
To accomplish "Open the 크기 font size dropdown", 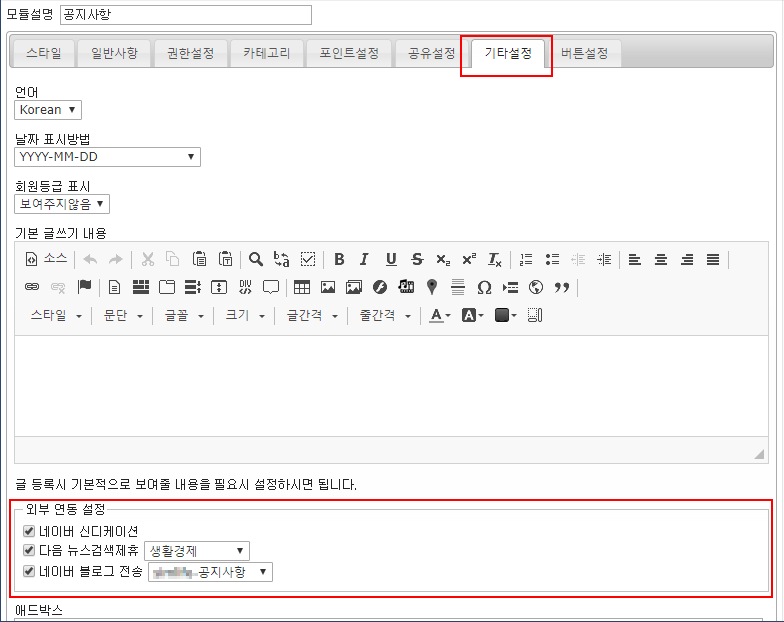I will (x=245, y=316).
